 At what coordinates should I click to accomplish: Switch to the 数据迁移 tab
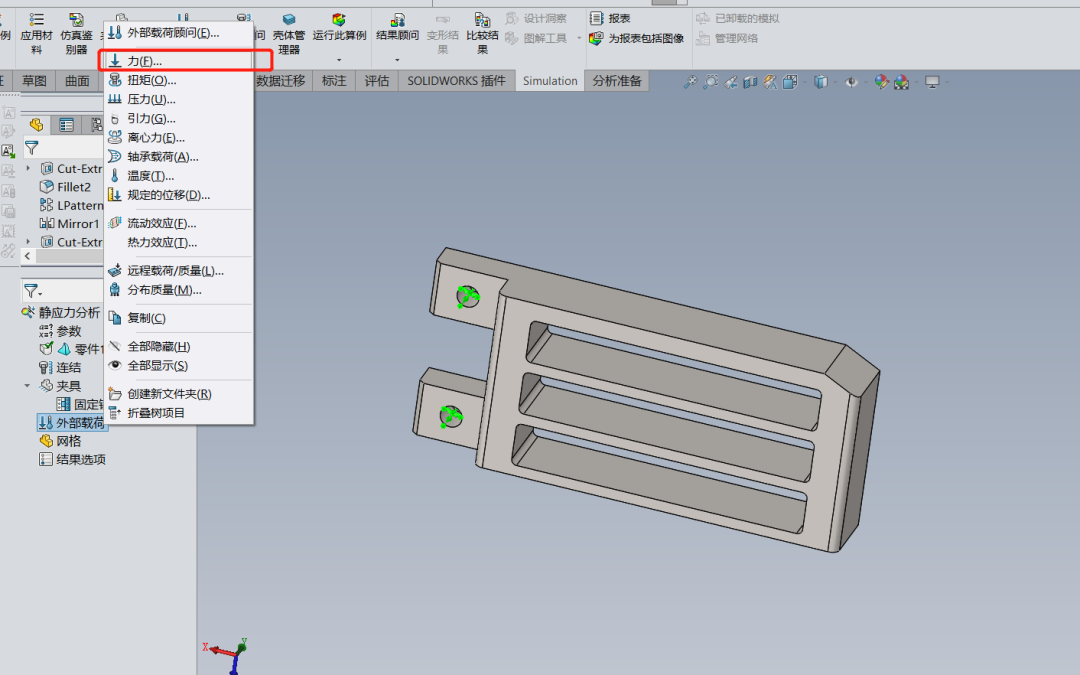coord(280,81)
